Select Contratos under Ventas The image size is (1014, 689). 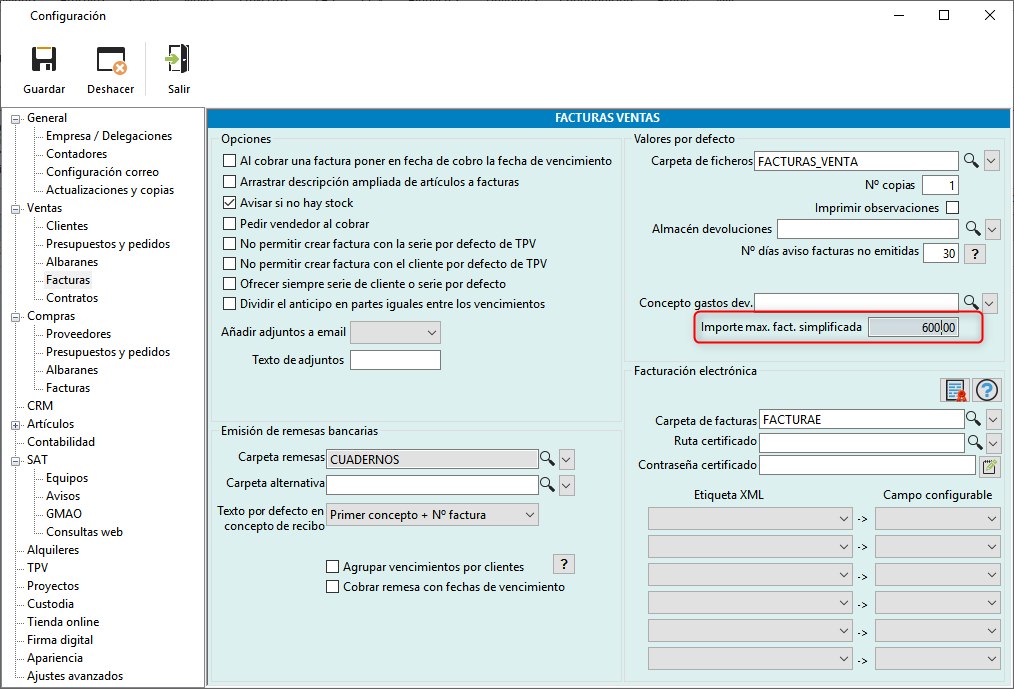click(72, 298)
